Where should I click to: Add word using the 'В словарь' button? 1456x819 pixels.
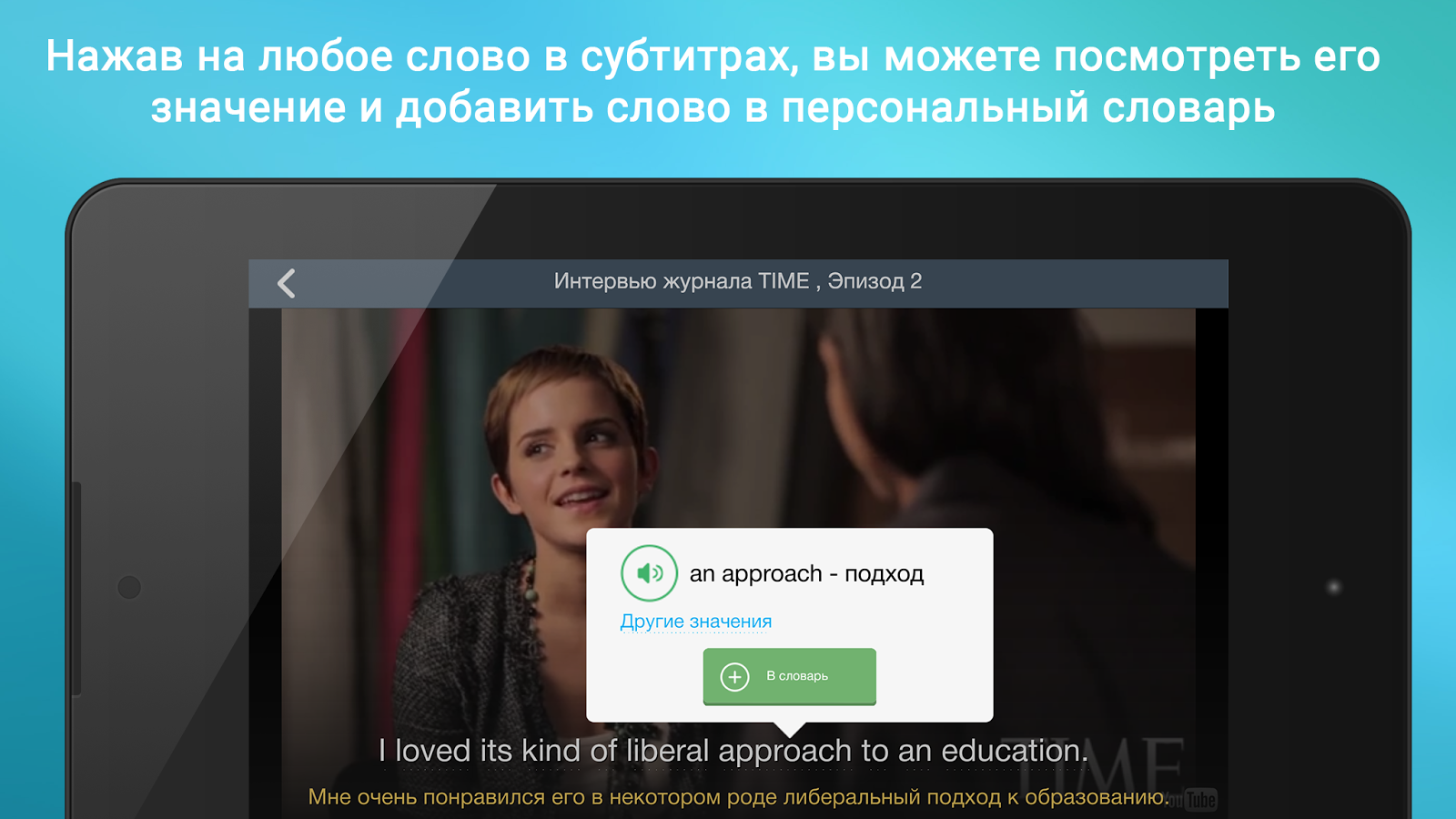(x=789, y=676)
